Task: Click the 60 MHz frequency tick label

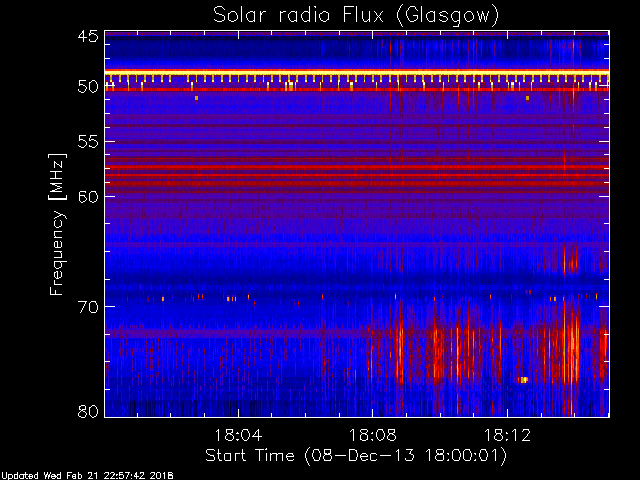Action: click(x=88, y=197)
